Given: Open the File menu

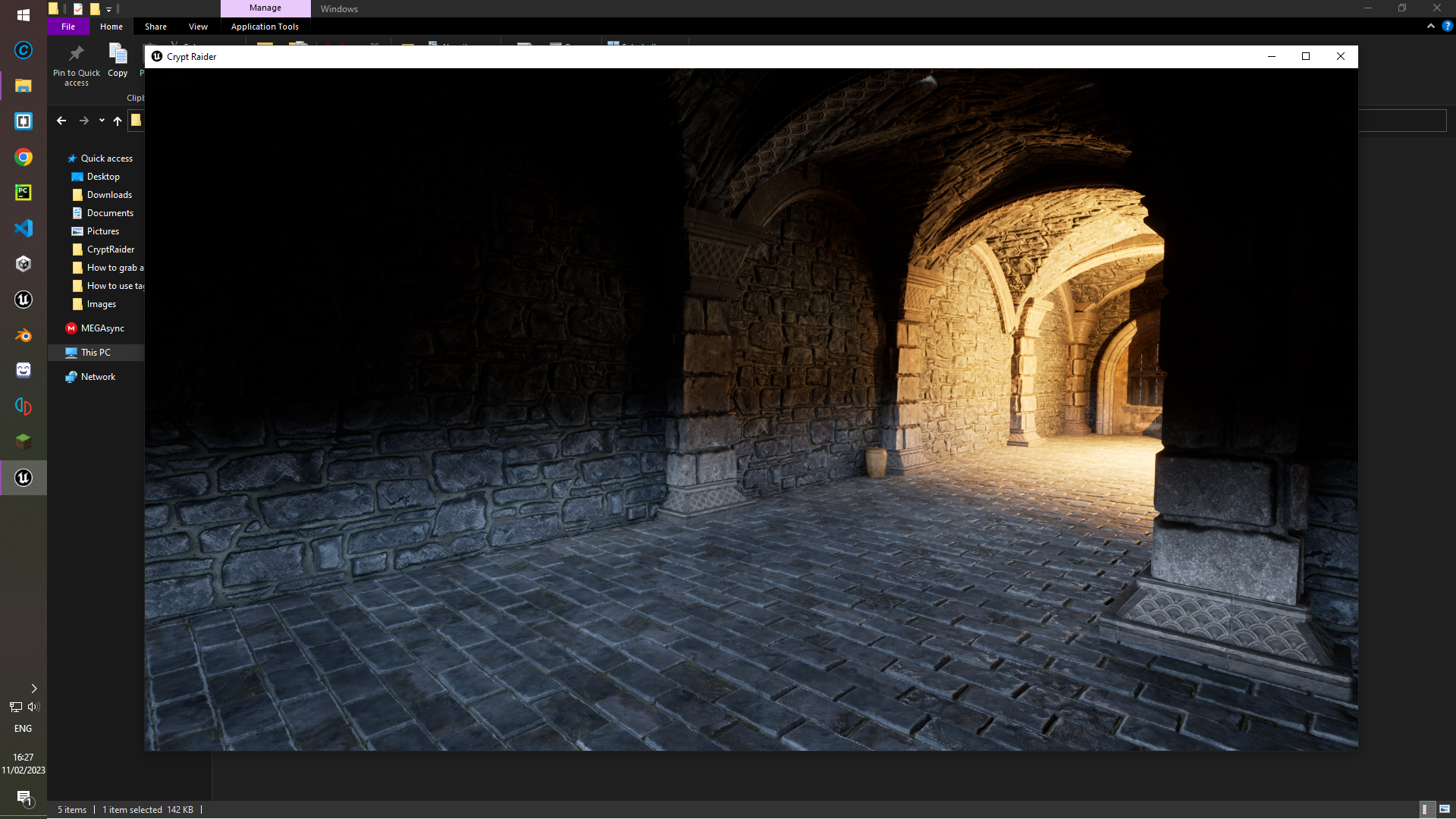Looking at the screenshot, I should [68, 27].
